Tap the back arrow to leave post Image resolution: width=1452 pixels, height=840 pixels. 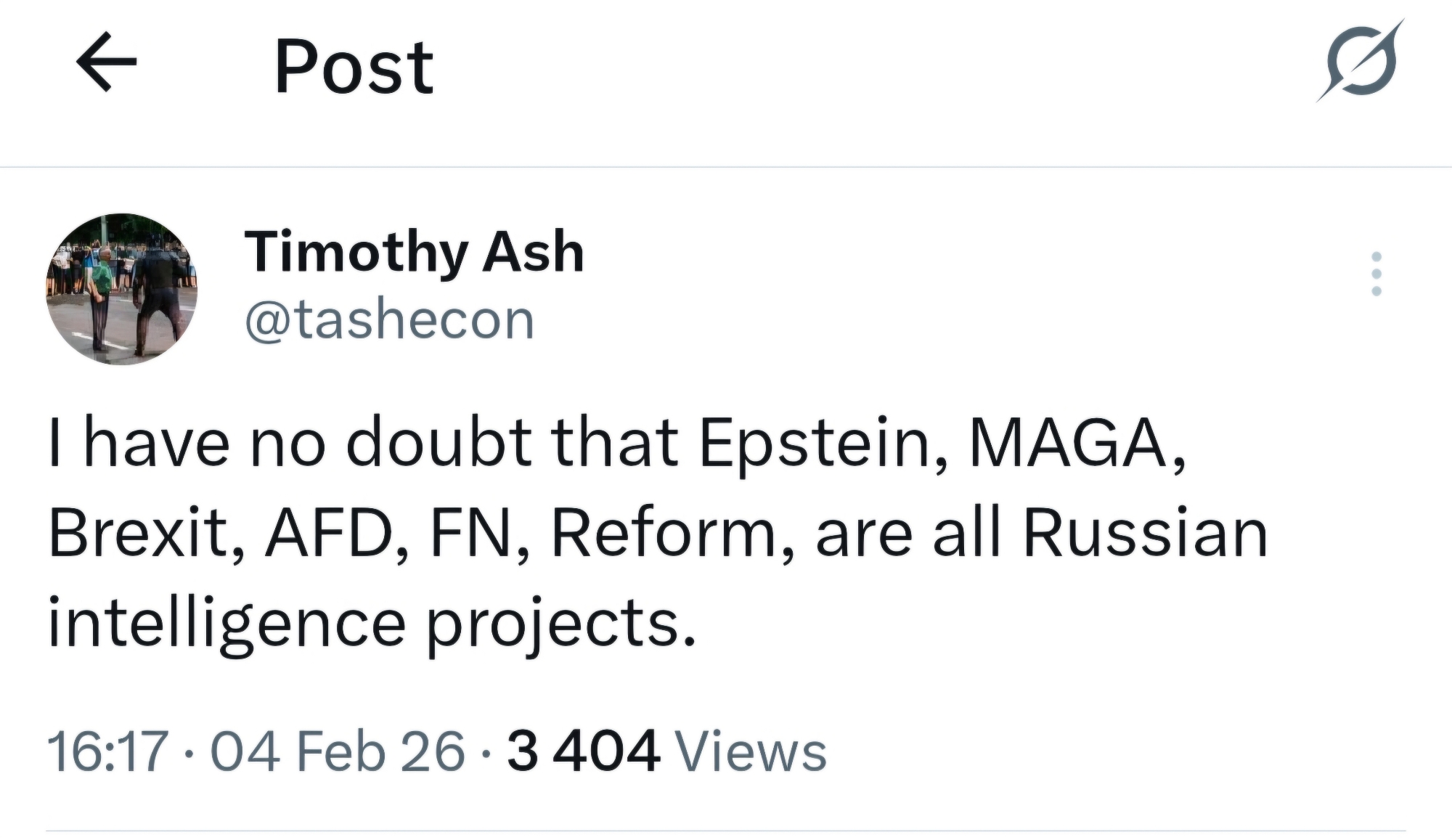click(x=106, y=62)
